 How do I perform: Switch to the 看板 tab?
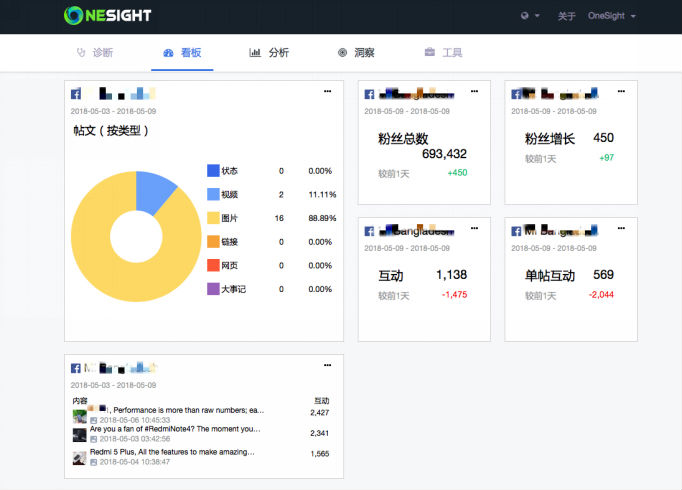[182, 53]
